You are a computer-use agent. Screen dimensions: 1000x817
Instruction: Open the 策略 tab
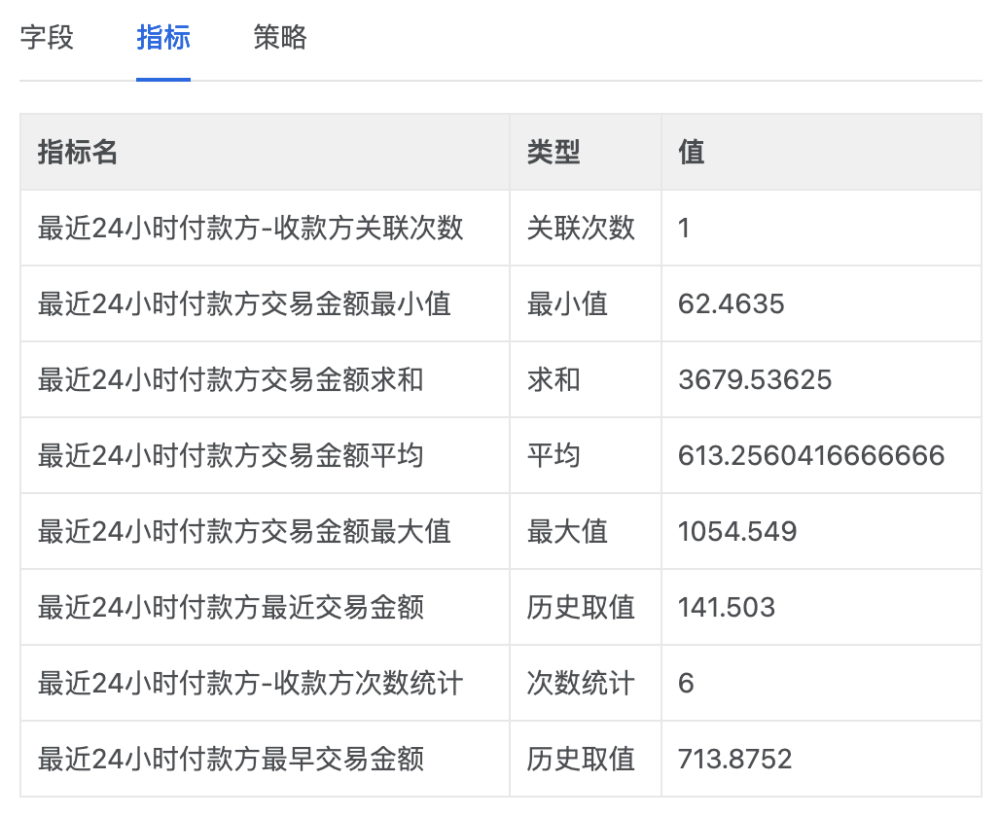click(x=280, y=39)
